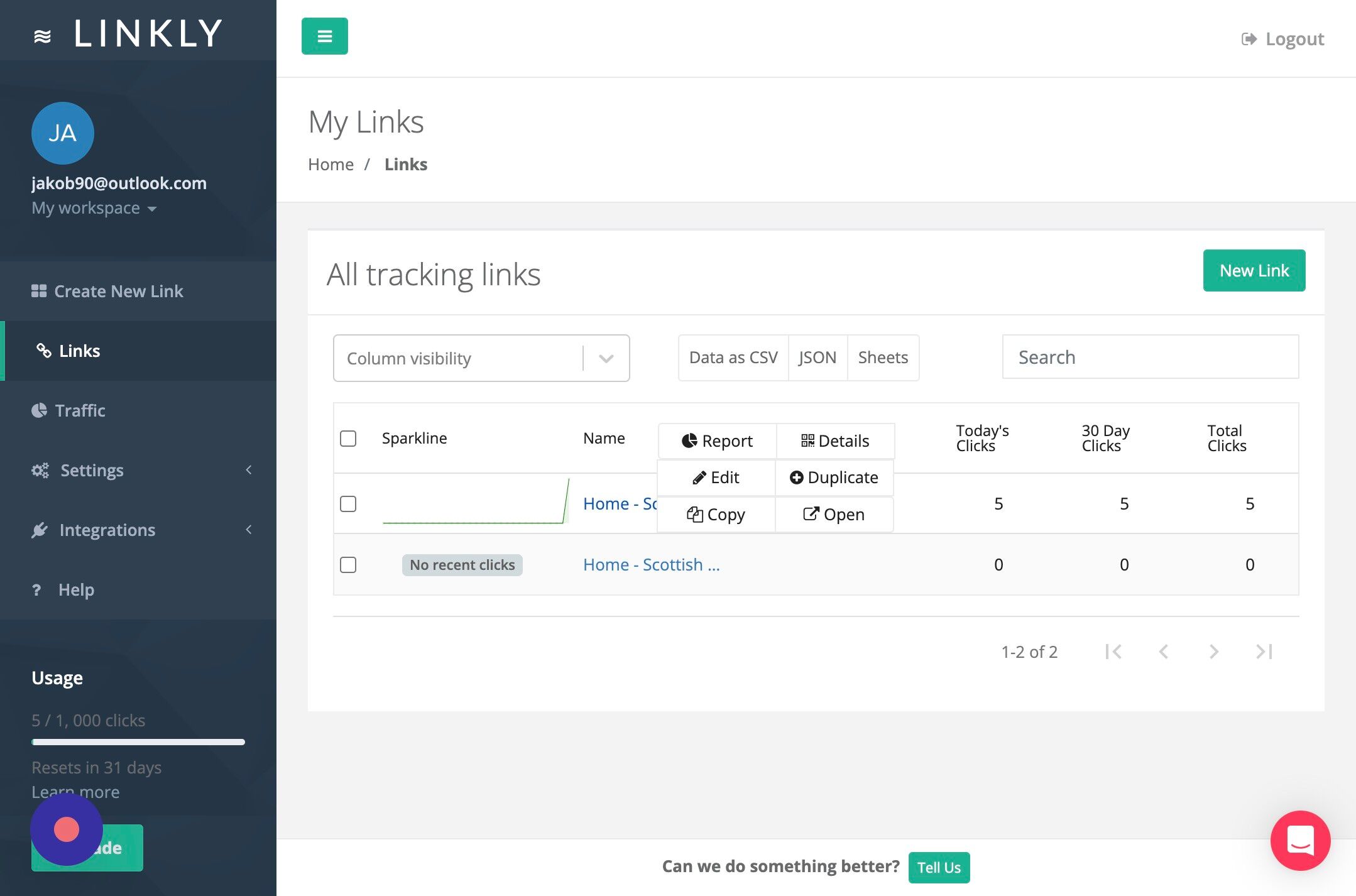This screenshot has width=1356, height=896.
Task: Open the Column visibility dropdown
Action: (x=481, y=358)
